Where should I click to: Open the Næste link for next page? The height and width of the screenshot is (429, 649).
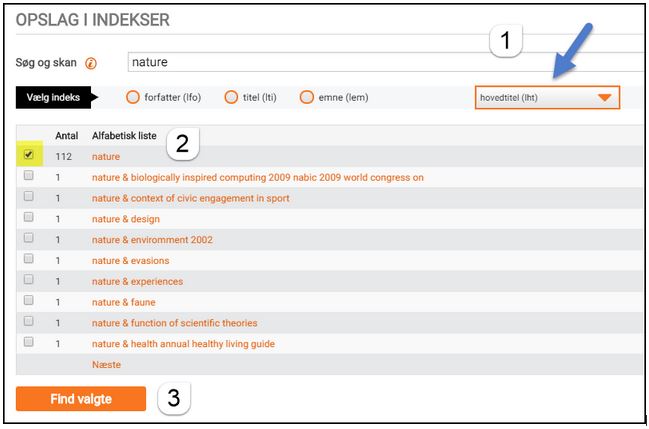[106, 365]
